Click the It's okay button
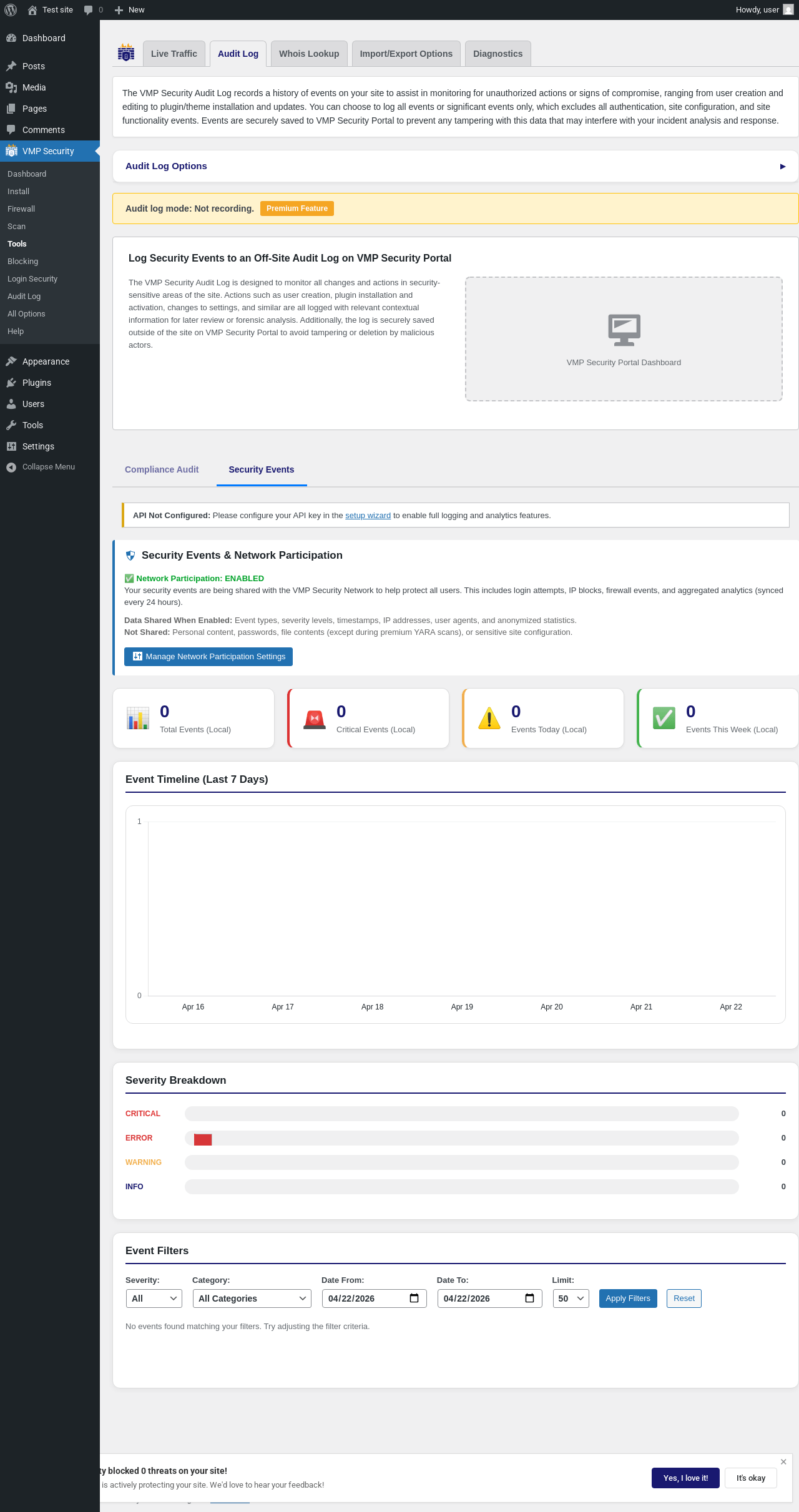 (x=751, y=1478)
